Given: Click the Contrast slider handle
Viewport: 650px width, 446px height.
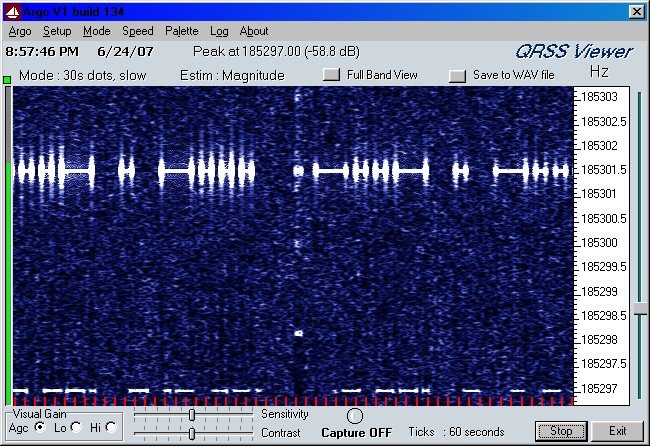Looking at the screenshot, I should [x=192, y=434].
